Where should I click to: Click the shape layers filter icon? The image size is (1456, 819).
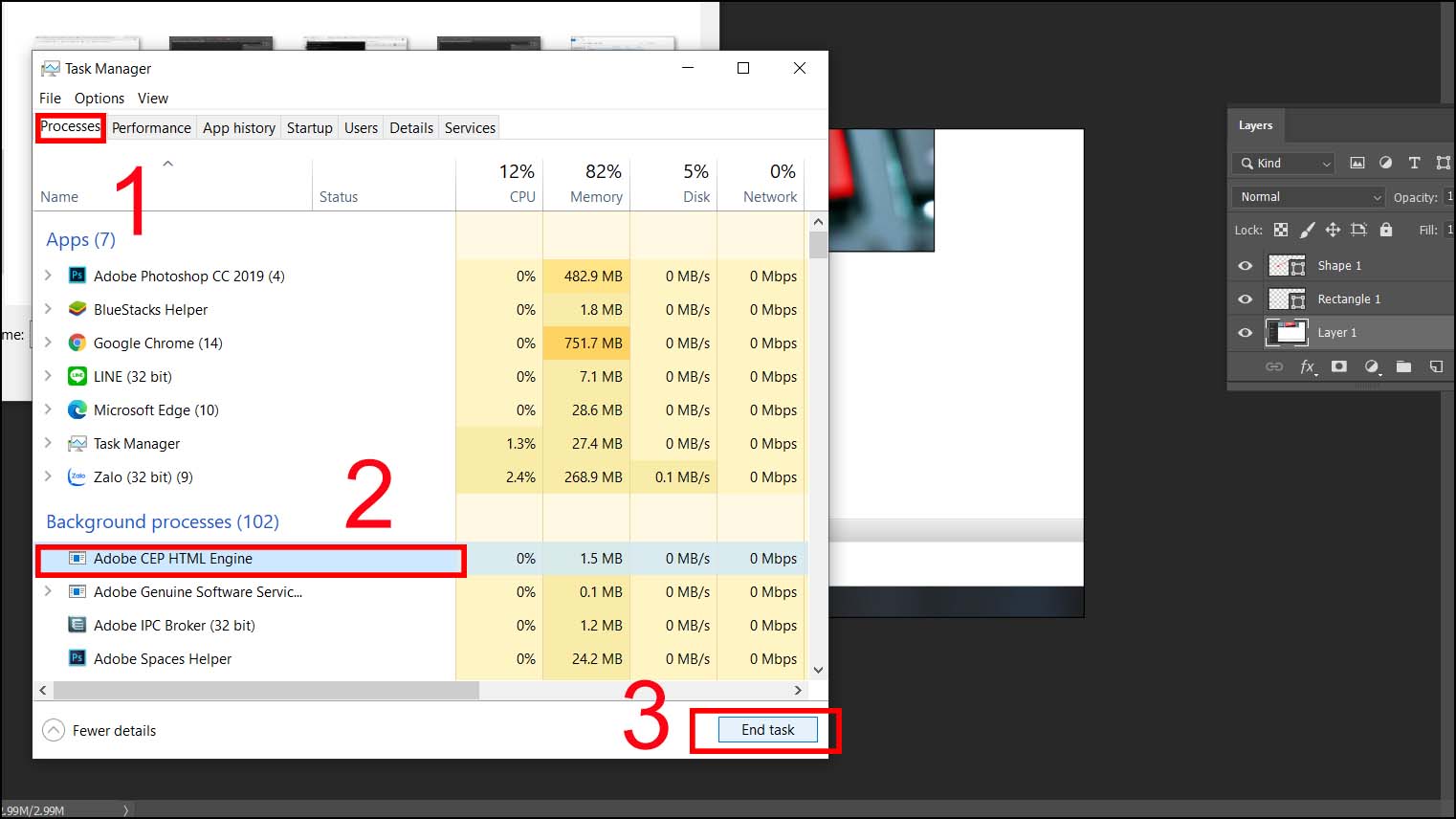1443,163
